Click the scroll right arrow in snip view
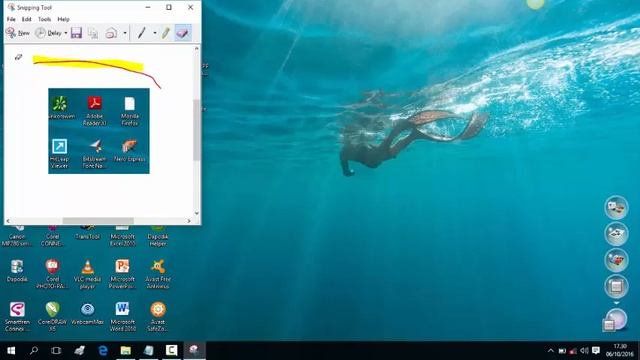Screen dimensions: 640x360 pyautogui.click(x=189, y=221)
